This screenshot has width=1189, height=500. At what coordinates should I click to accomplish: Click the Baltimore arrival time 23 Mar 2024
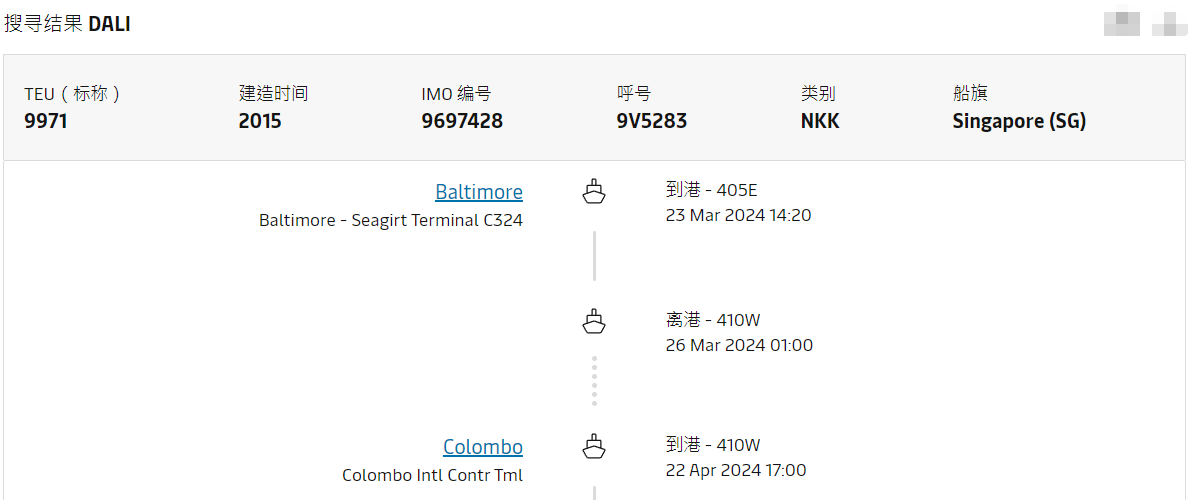click(738, 215)
